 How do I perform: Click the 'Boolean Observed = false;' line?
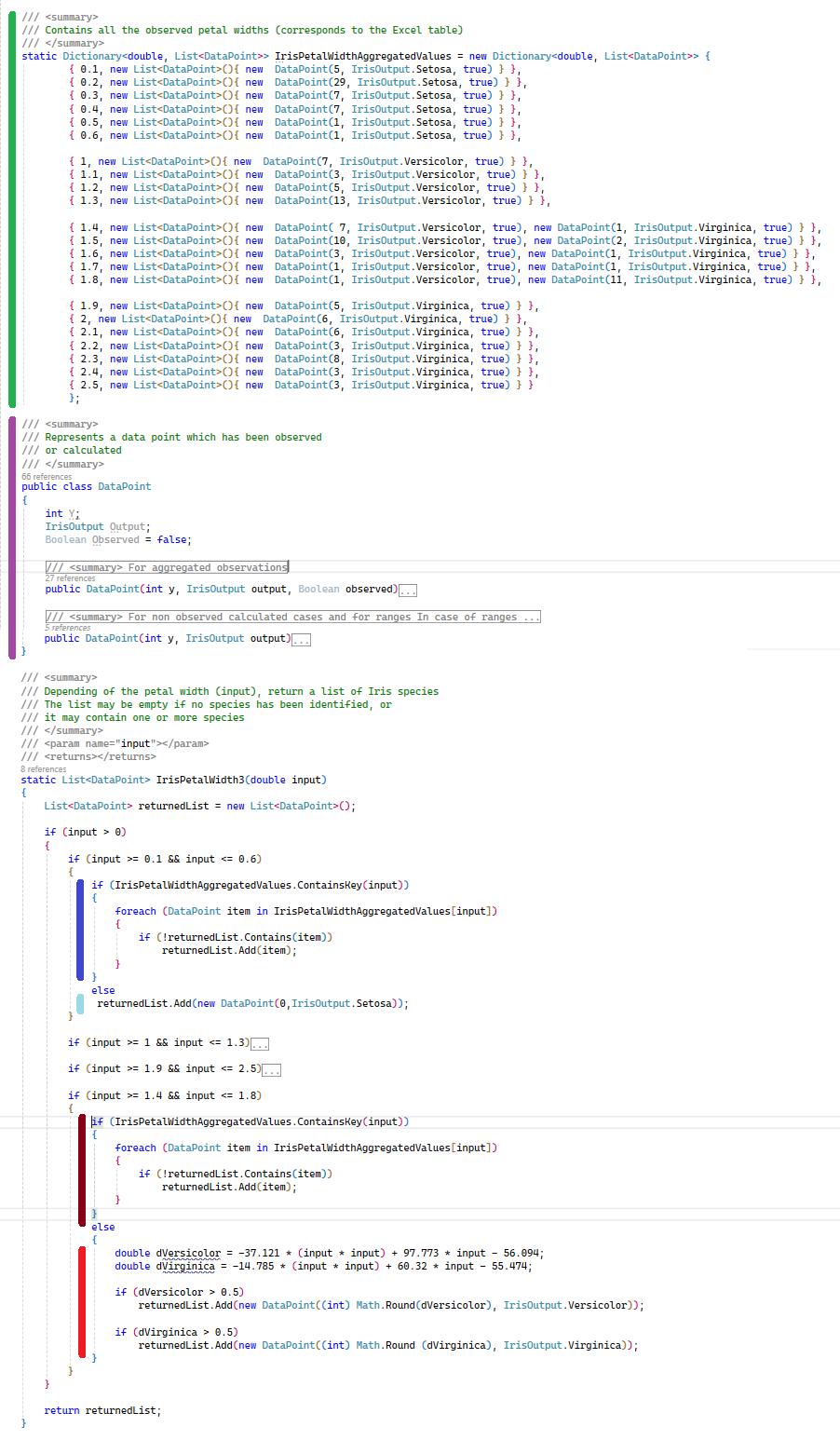coord(118,539)
